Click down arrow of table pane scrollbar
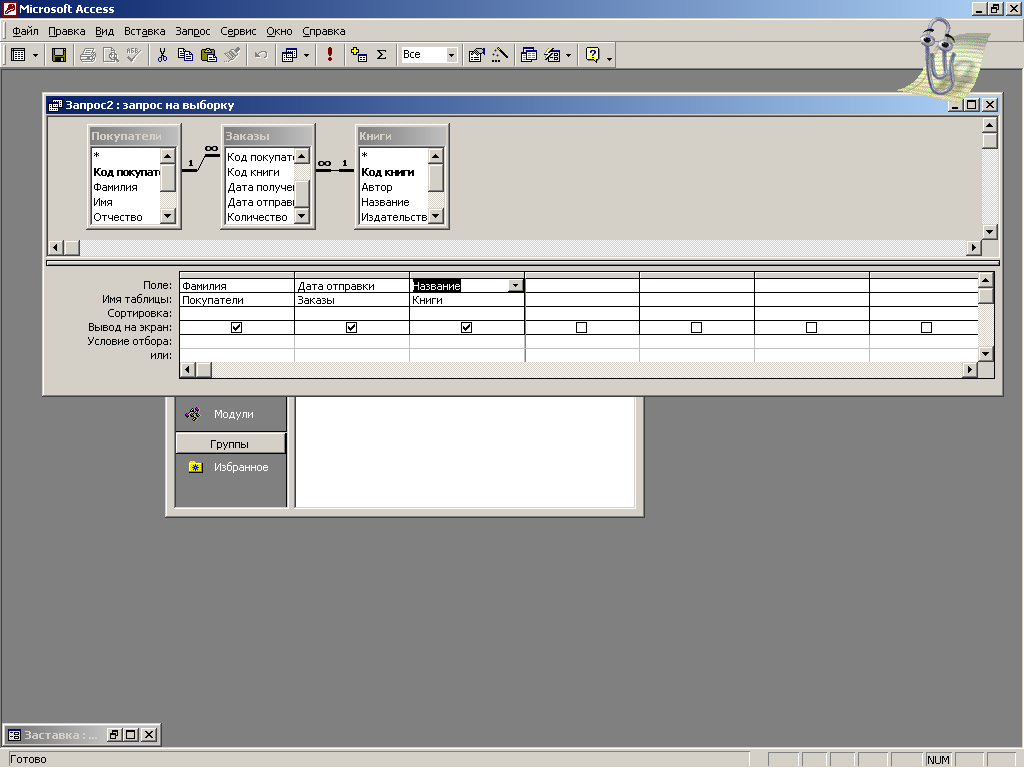Image resolution: width=1024 pixels, height=768 pixels. (x=989, y=232)
